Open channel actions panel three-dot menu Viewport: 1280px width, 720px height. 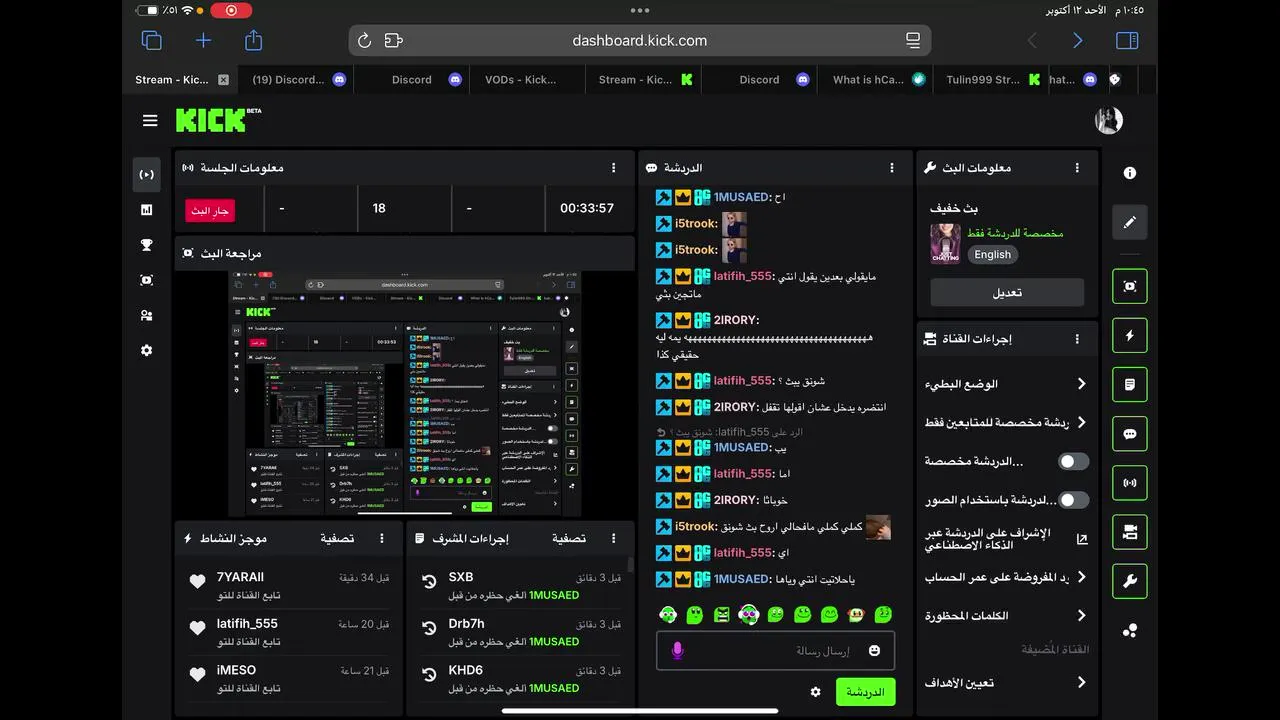1077,339
